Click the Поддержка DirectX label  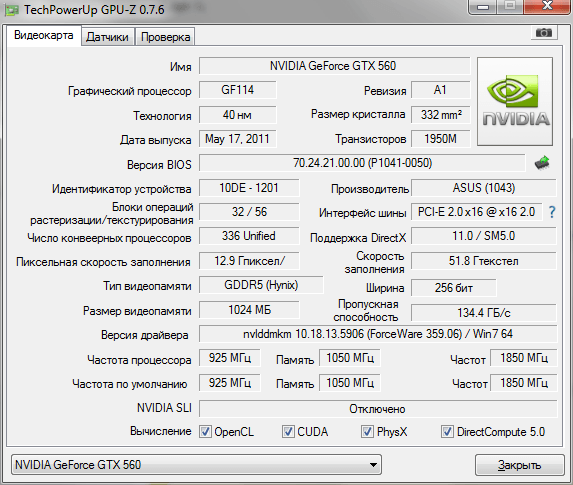[358, 238]
